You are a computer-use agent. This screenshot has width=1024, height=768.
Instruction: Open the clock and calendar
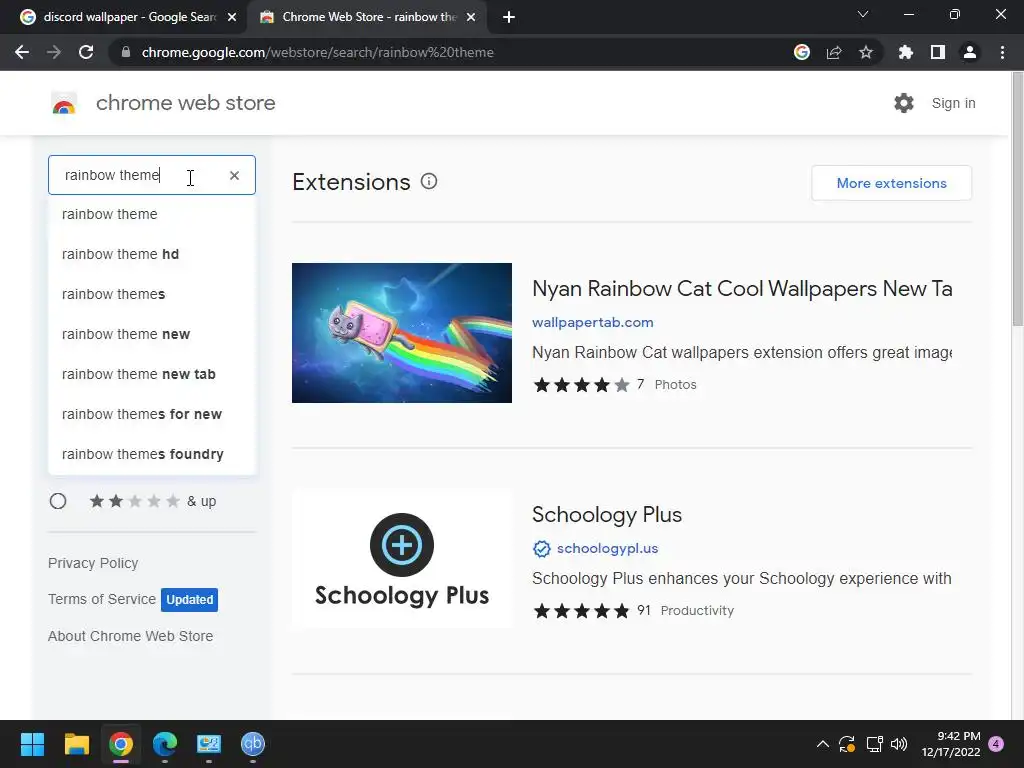(x=951, y=744)
